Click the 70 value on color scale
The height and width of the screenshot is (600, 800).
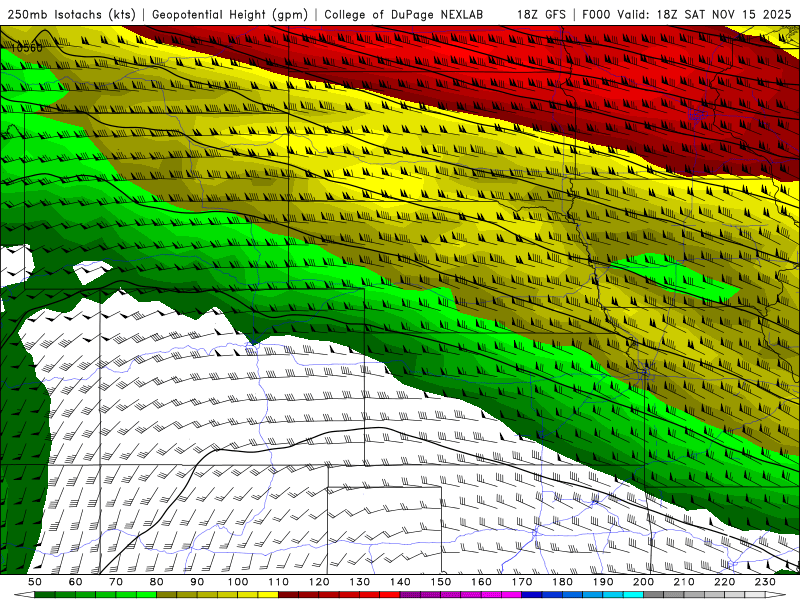click(x=116, y=582)
